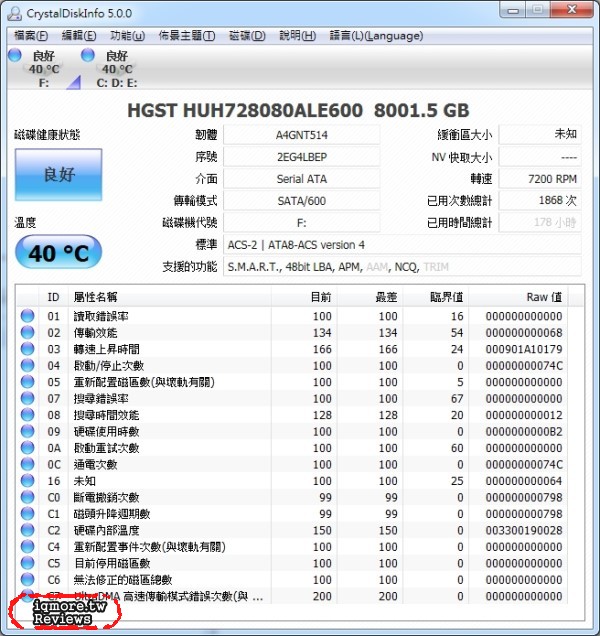This screenshot has width=600, height=636.
Task: Select raw value 003300190028
Action: [x=524, y=530]
